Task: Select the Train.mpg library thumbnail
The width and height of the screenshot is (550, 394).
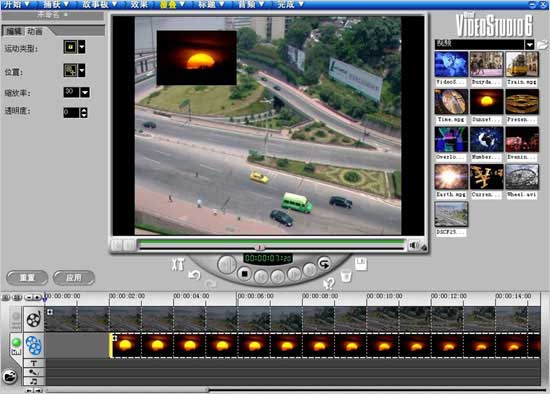Action: click(x=522, y=64)
